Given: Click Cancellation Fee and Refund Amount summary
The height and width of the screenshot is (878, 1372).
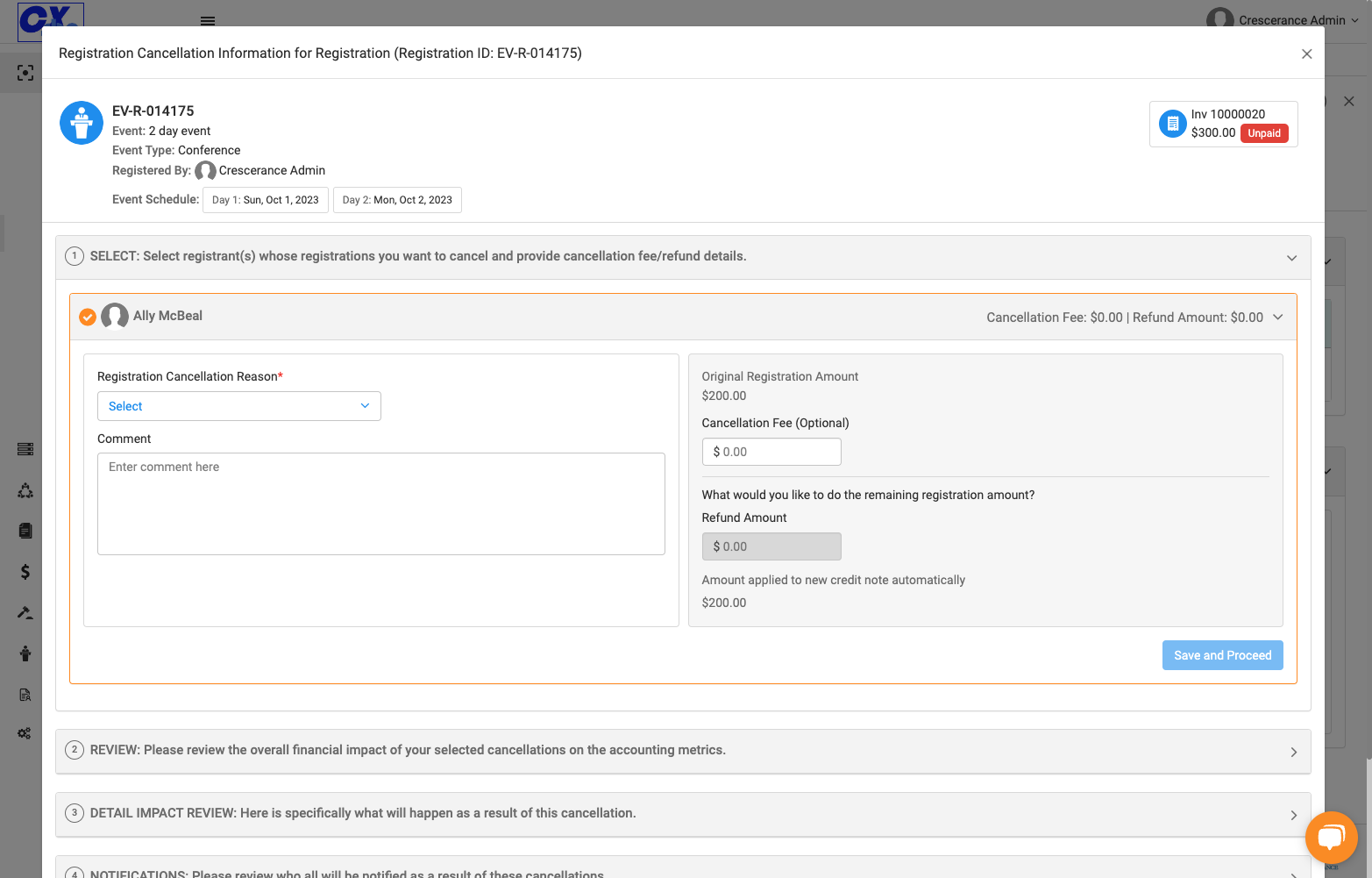Looking at the screenshot, I should tap(1125, 318).
